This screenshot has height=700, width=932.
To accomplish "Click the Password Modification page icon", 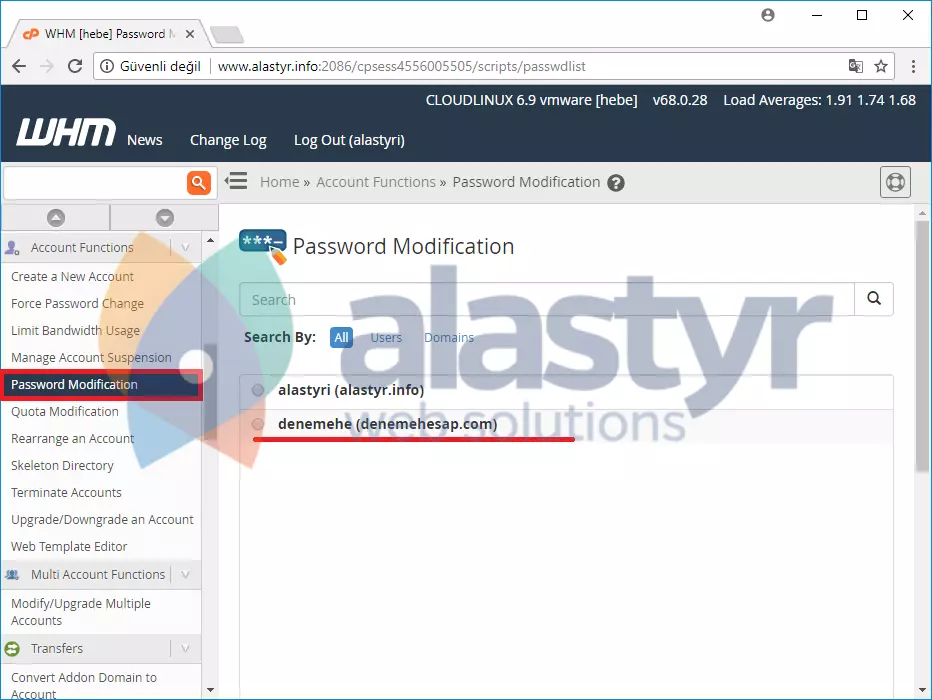I will pyautogui.click(x=263, y=246).
